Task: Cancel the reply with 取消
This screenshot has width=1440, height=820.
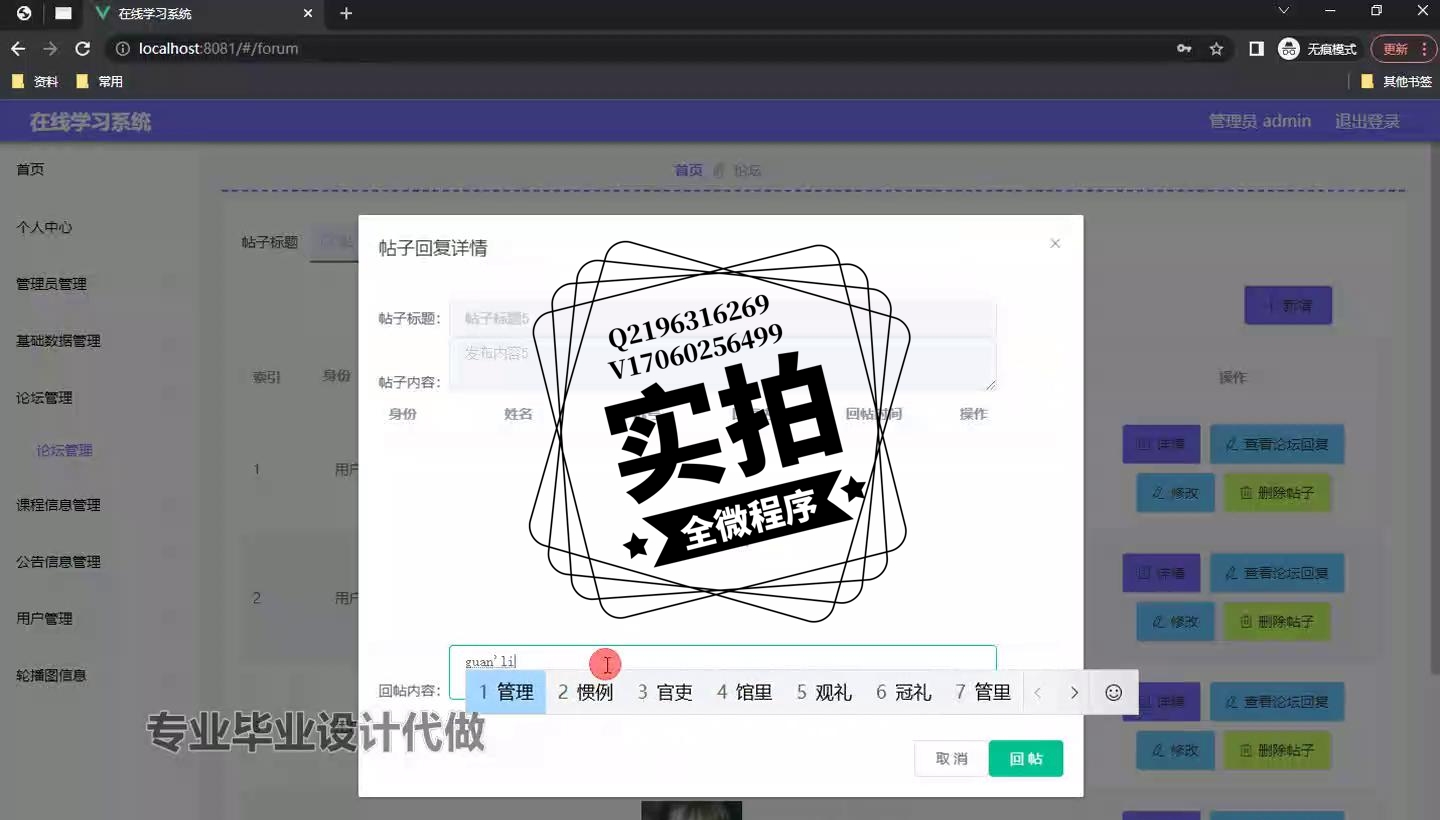Action: (x=951, y=759)
